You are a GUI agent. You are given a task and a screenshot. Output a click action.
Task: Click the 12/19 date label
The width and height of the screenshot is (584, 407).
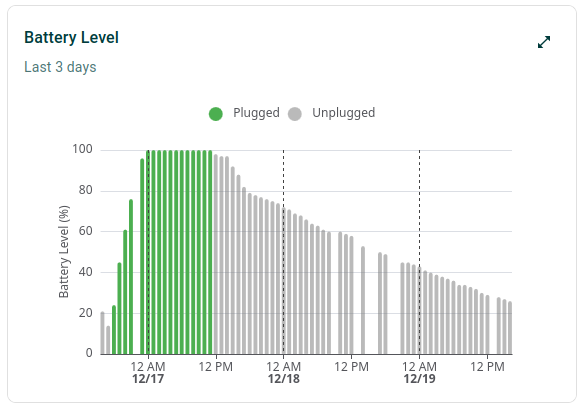419,379
